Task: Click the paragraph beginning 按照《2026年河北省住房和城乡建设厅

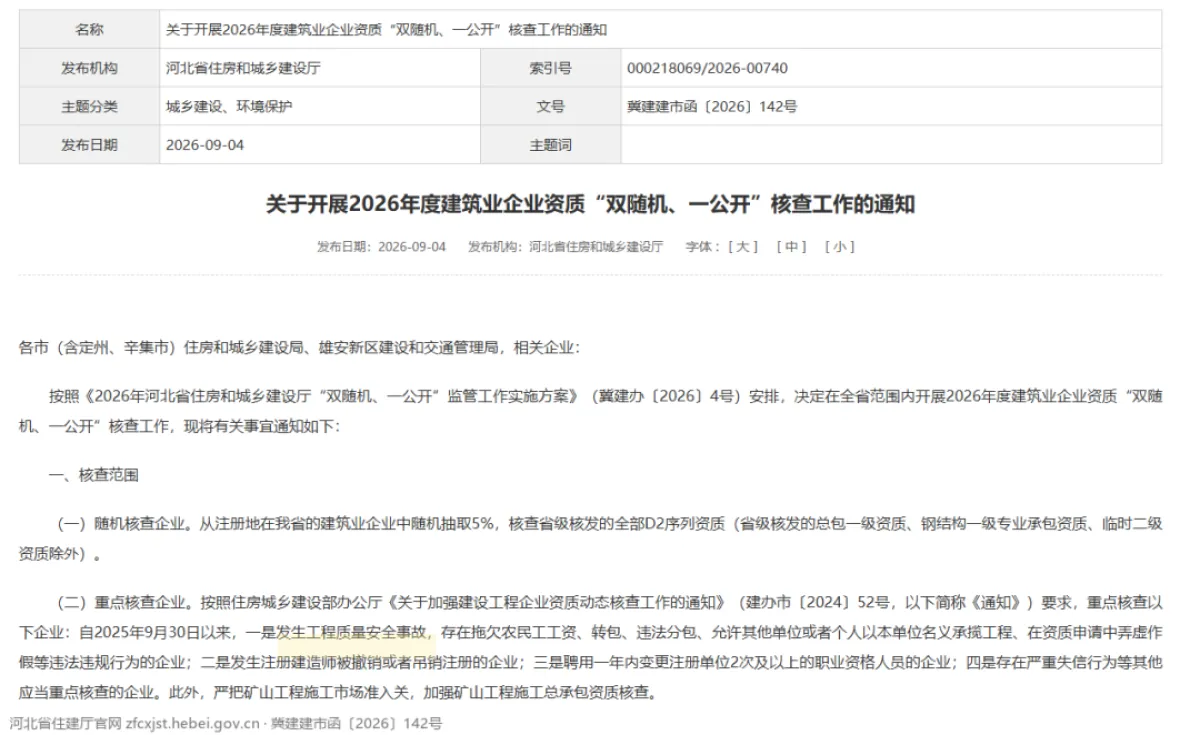Action: click(590, 410)
